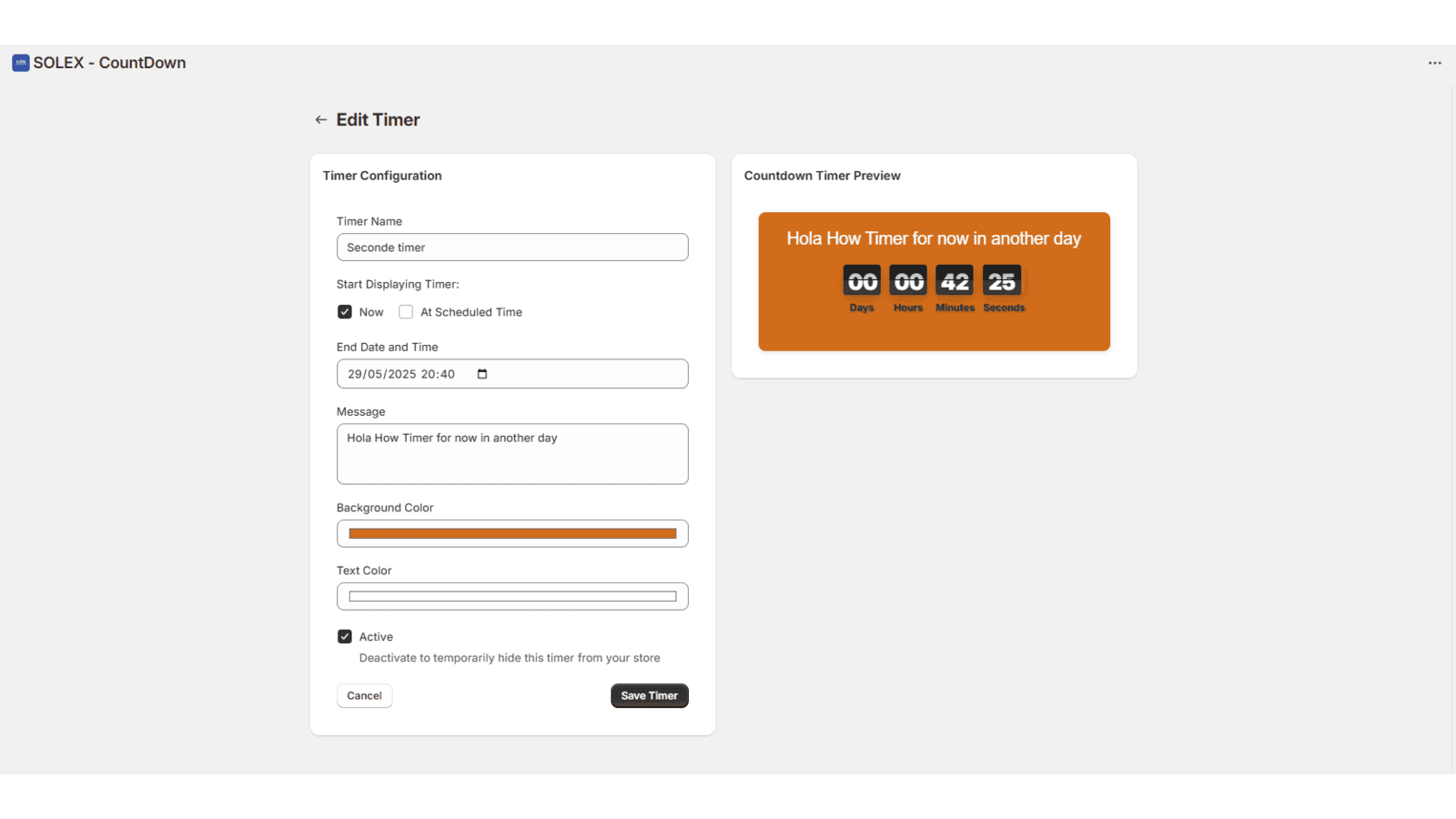Click inside the Message text area
Image resolution: width=1456 pixels, height=819 pixels.
point(512,453)
